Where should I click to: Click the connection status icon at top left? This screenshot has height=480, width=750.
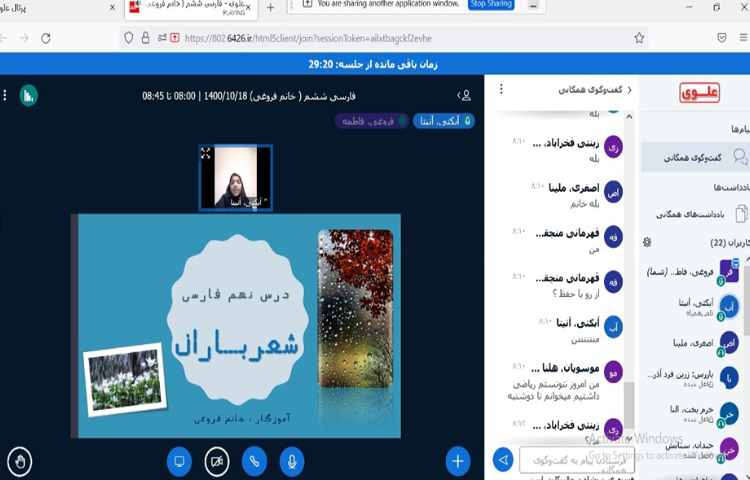29,96
